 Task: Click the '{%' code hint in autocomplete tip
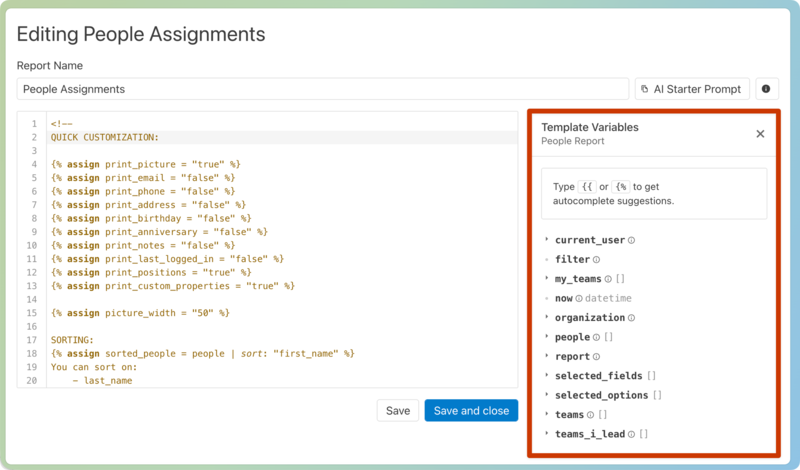point(621,187)
